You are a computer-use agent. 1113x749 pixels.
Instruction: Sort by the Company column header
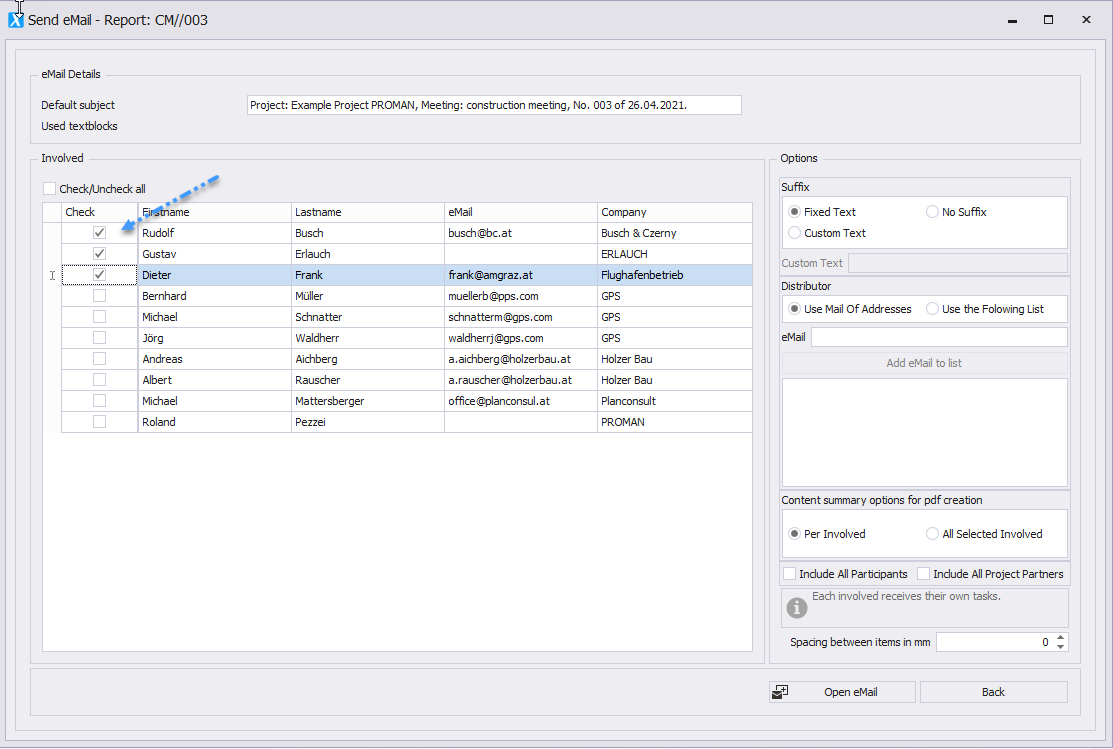pyautogui.click(x=675, y=212)
